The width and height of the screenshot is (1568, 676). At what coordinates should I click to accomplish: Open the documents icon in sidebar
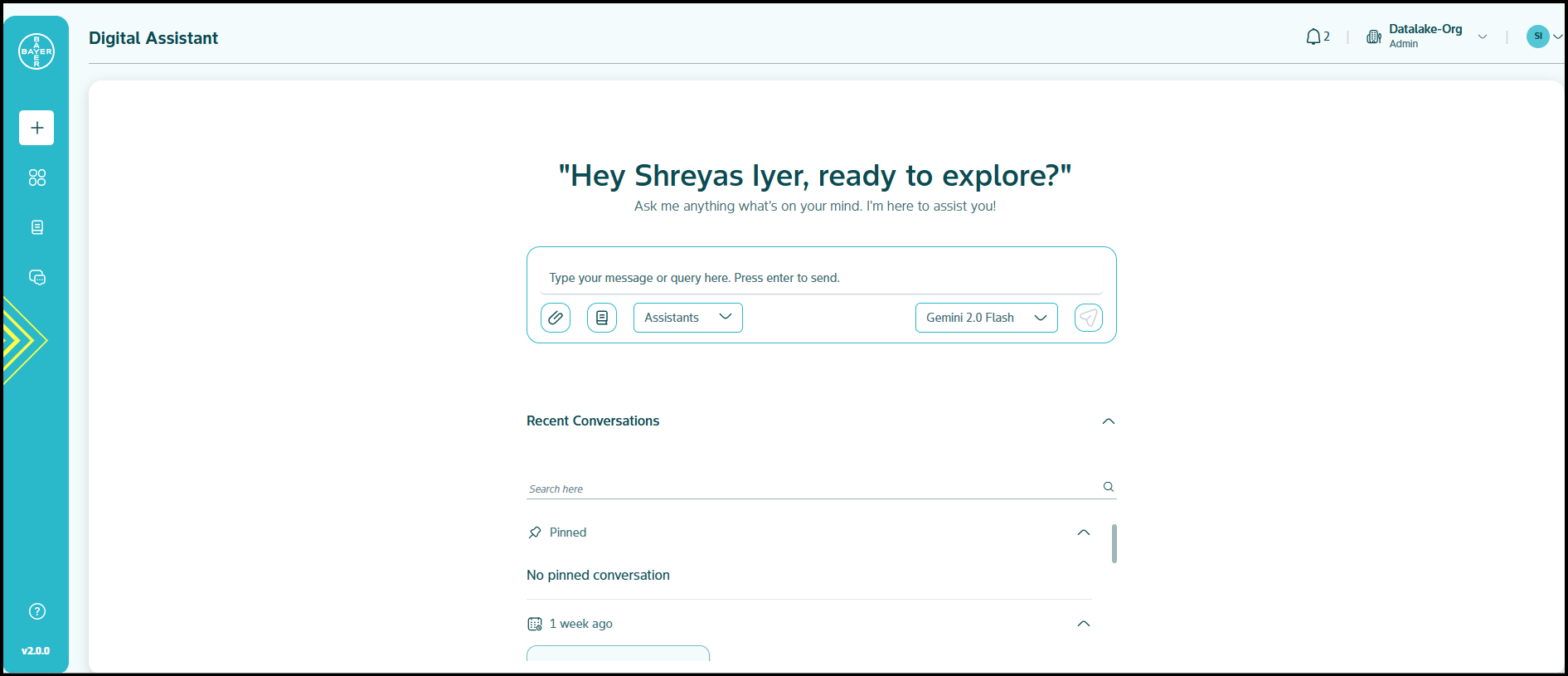pos(36,227)
